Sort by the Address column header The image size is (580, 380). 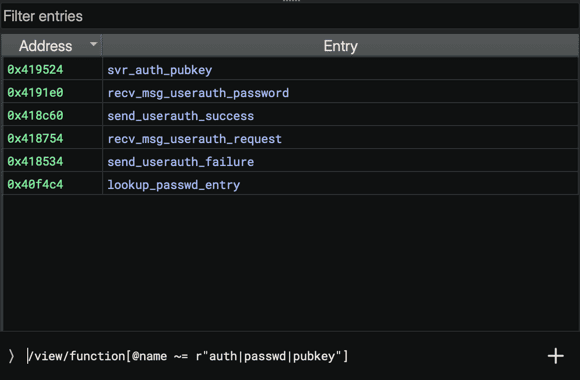click(52, 46)
